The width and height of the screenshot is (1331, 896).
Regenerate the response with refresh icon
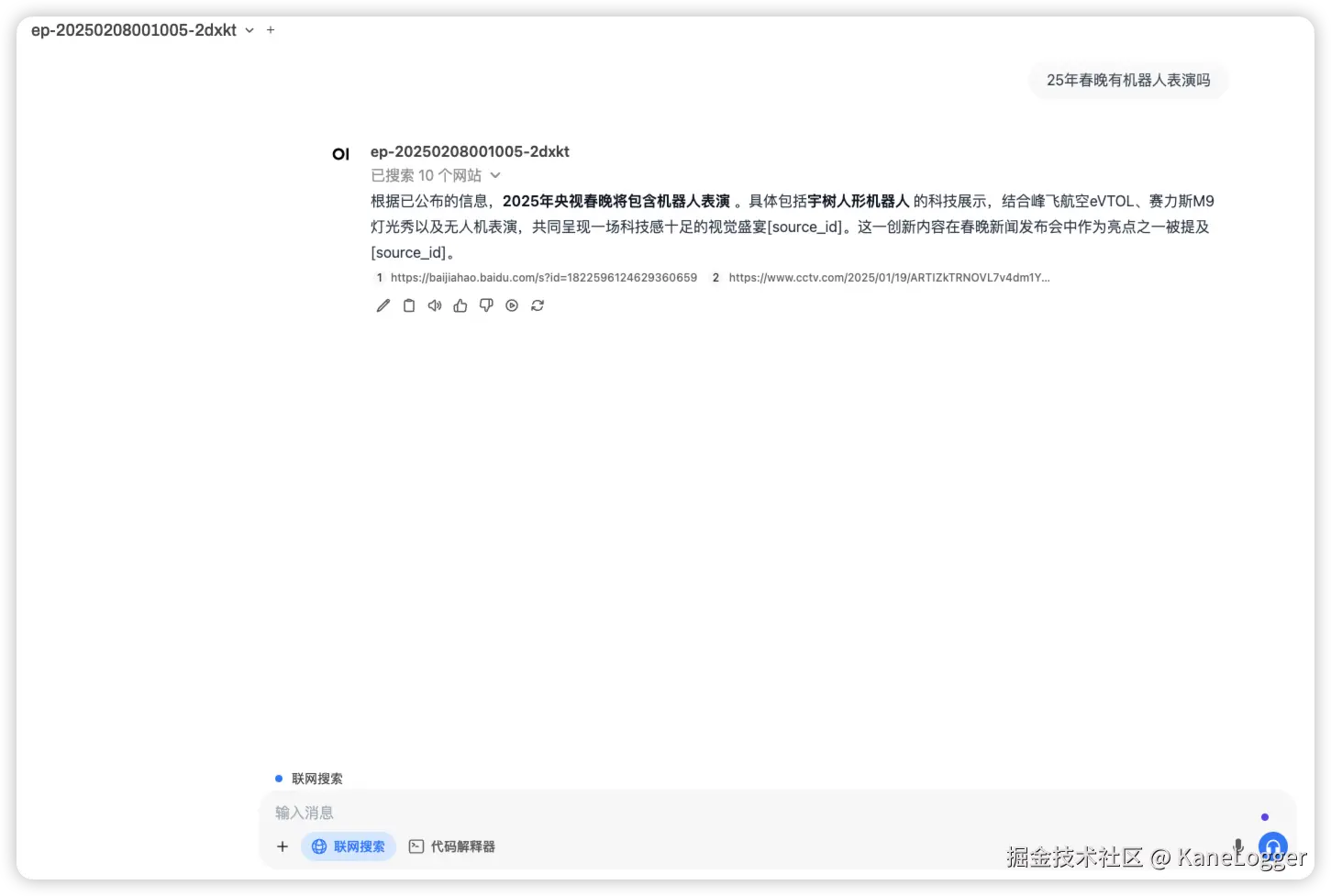pos(537,305)
